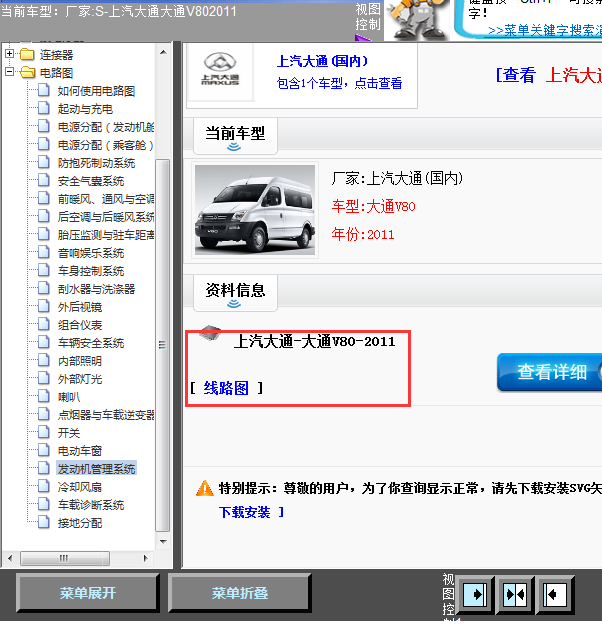The image size is (602, 624).
Task: Select 外部灯光 item
Action: (80, 379)
